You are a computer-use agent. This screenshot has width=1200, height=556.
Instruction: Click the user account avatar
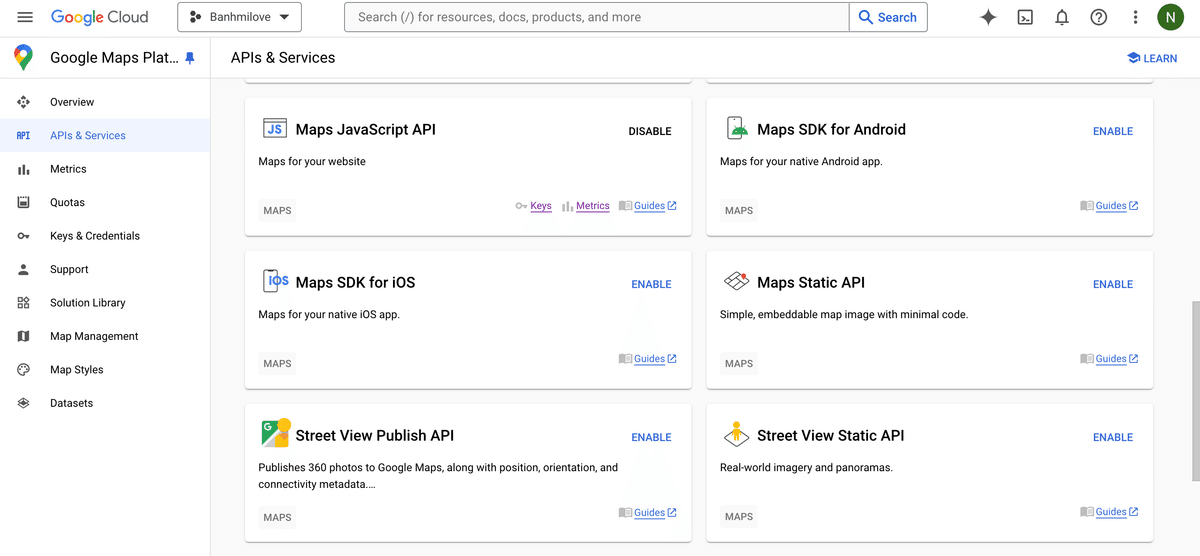pos(1170,17)
